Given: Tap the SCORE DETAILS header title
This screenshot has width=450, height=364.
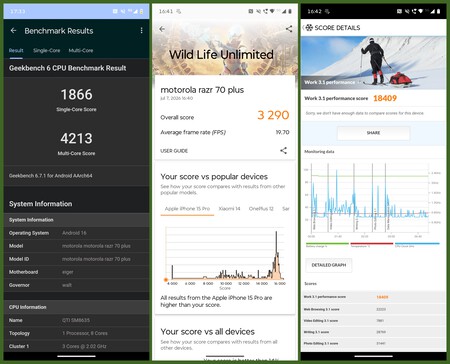Looking at the screenshot, I should tap(337, 28).
